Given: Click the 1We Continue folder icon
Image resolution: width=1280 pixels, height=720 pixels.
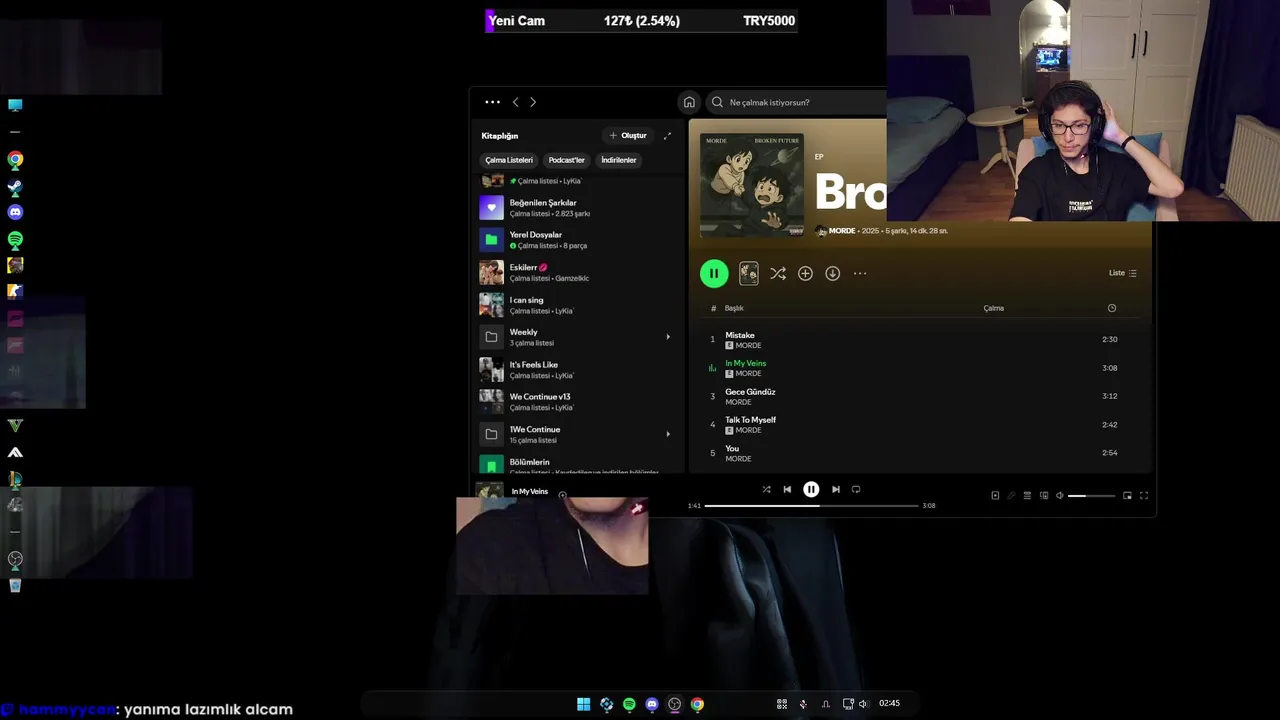Looking at the screenshot, I should [491, 434].
